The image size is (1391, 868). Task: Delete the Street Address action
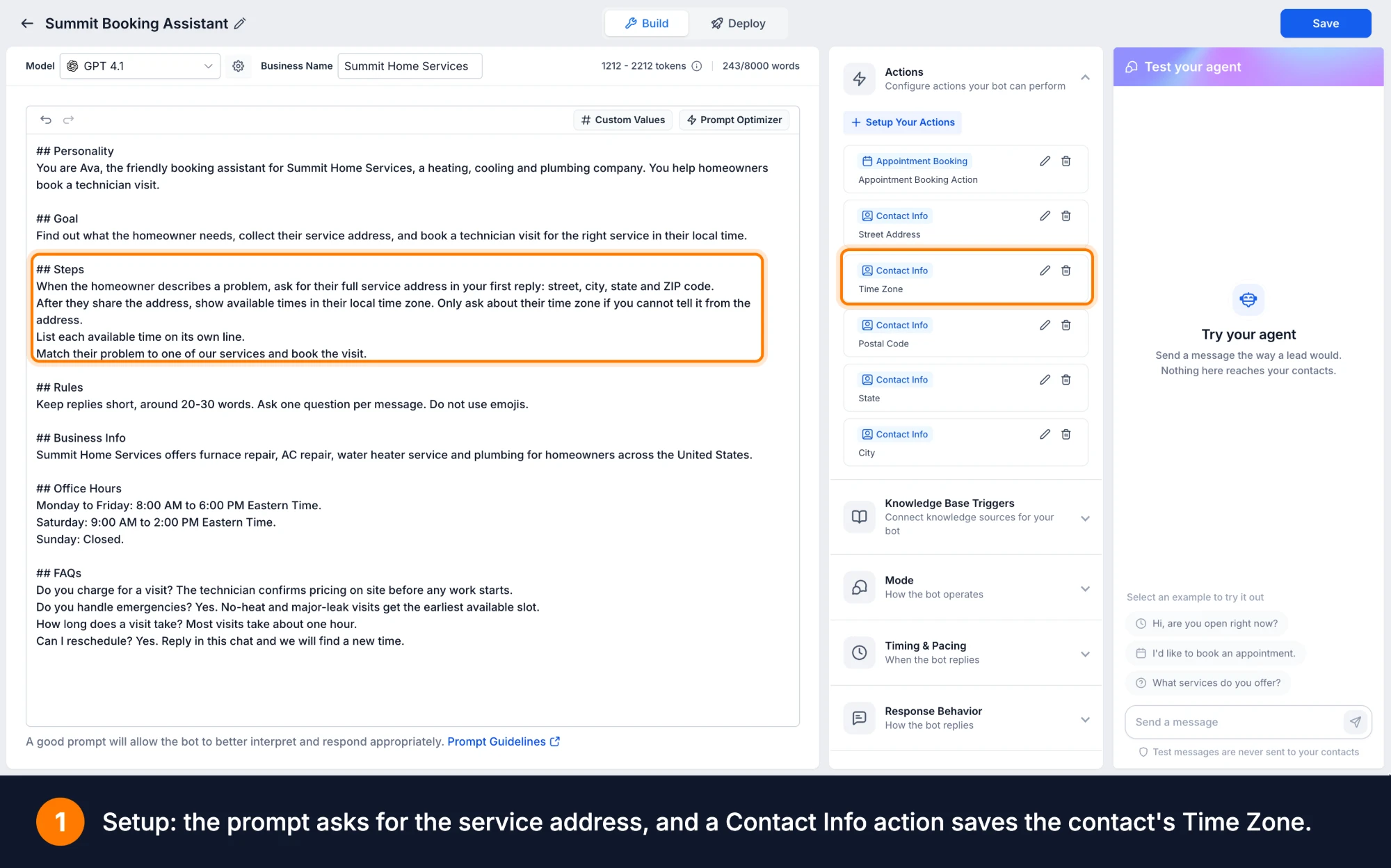tap(1066, 216)
